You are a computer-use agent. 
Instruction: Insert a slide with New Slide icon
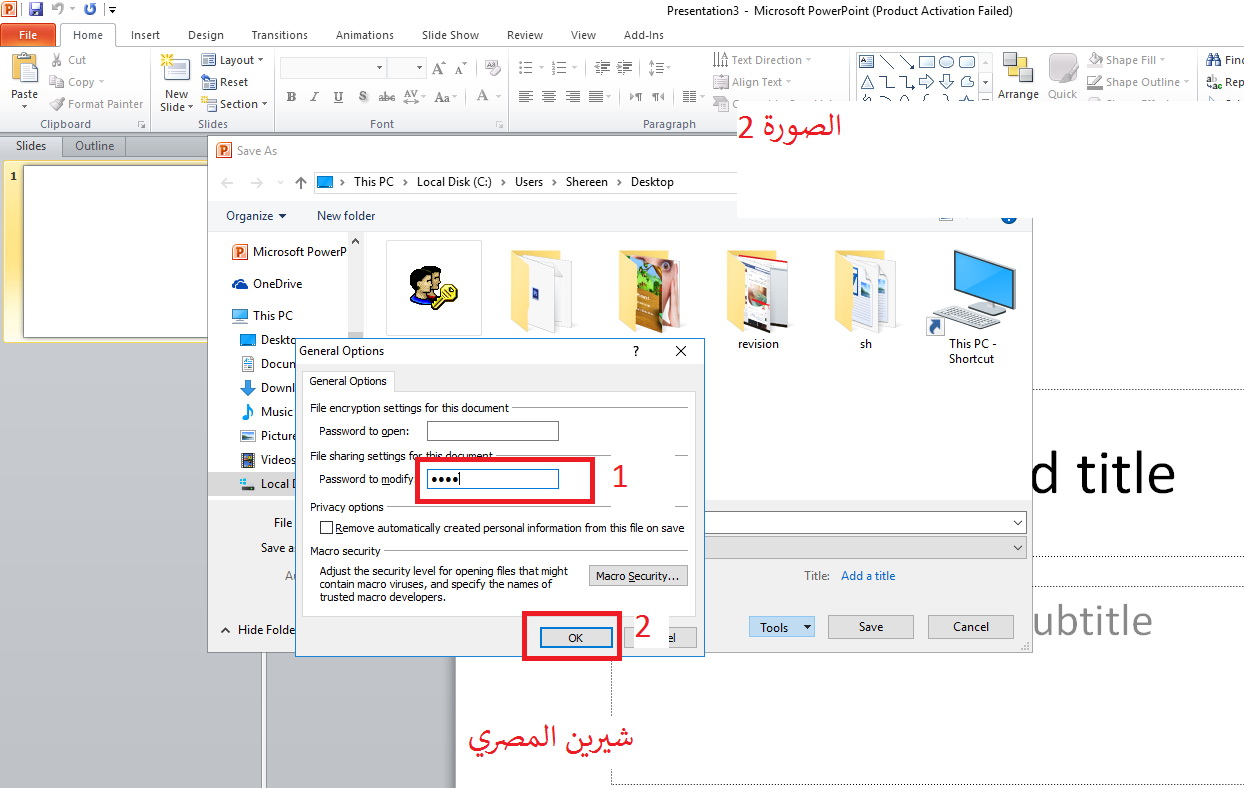176,70
